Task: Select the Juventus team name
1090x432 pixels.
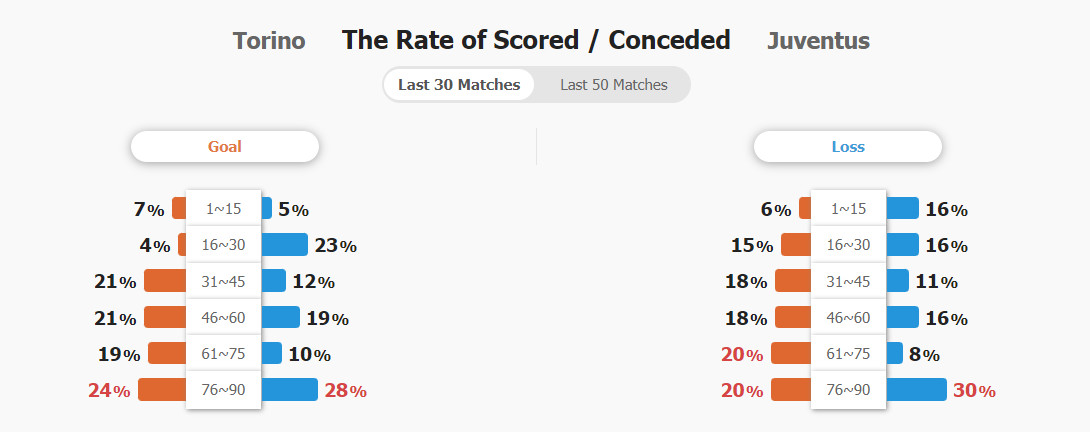Action: (x=818, y=41)
